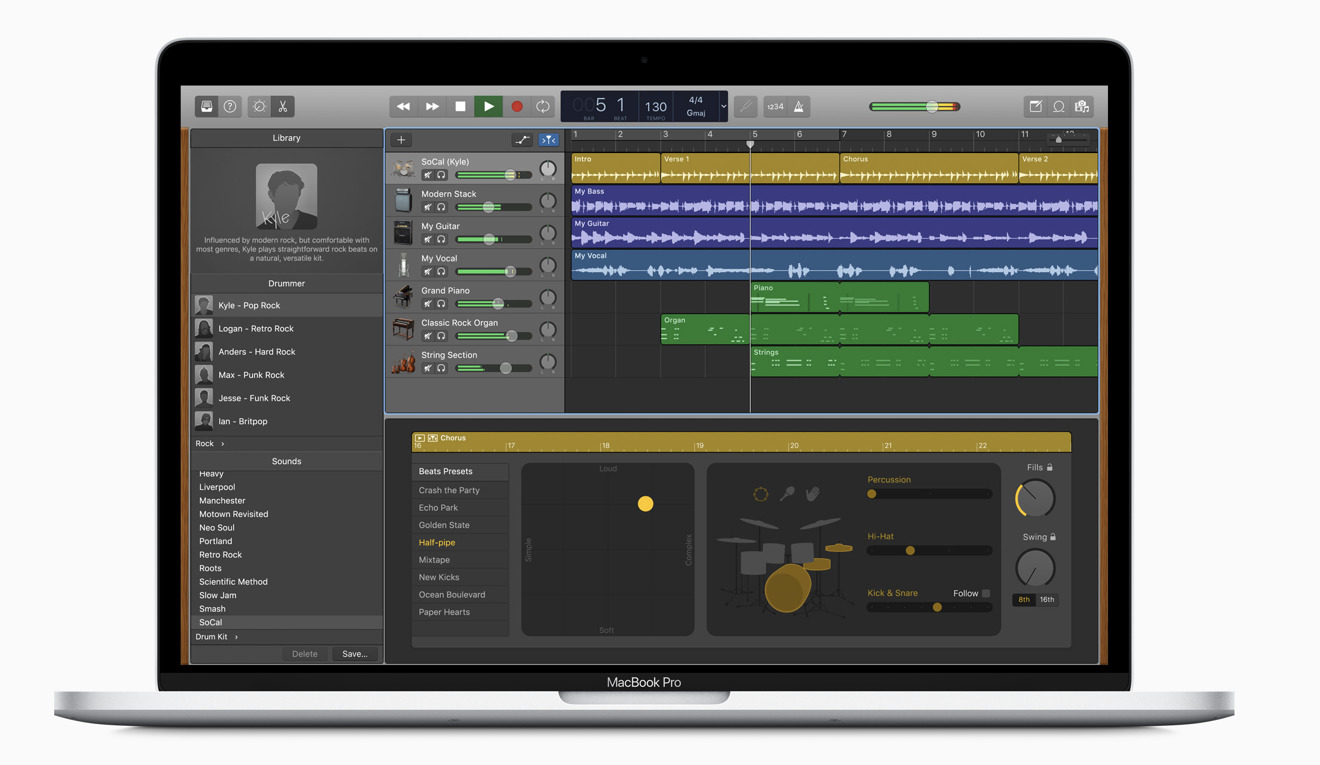Toggle the blue Catch playhead button
This screenshot has height=765, width=1320.
(548, 140)
